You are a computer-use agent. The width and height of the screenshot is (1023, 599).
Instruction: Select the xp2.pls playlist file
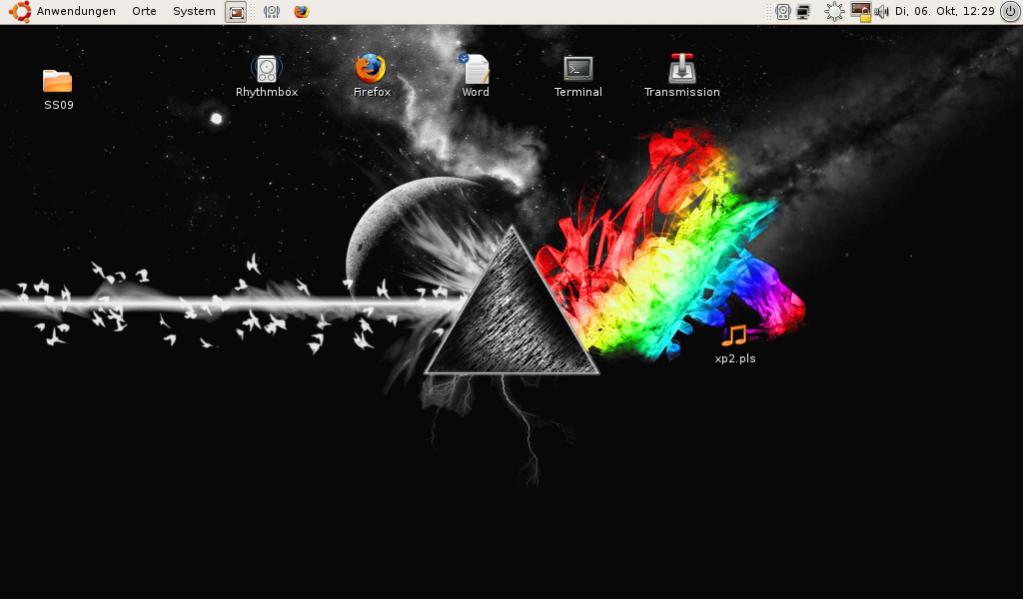pyautogui.click(x=735, y=335)
